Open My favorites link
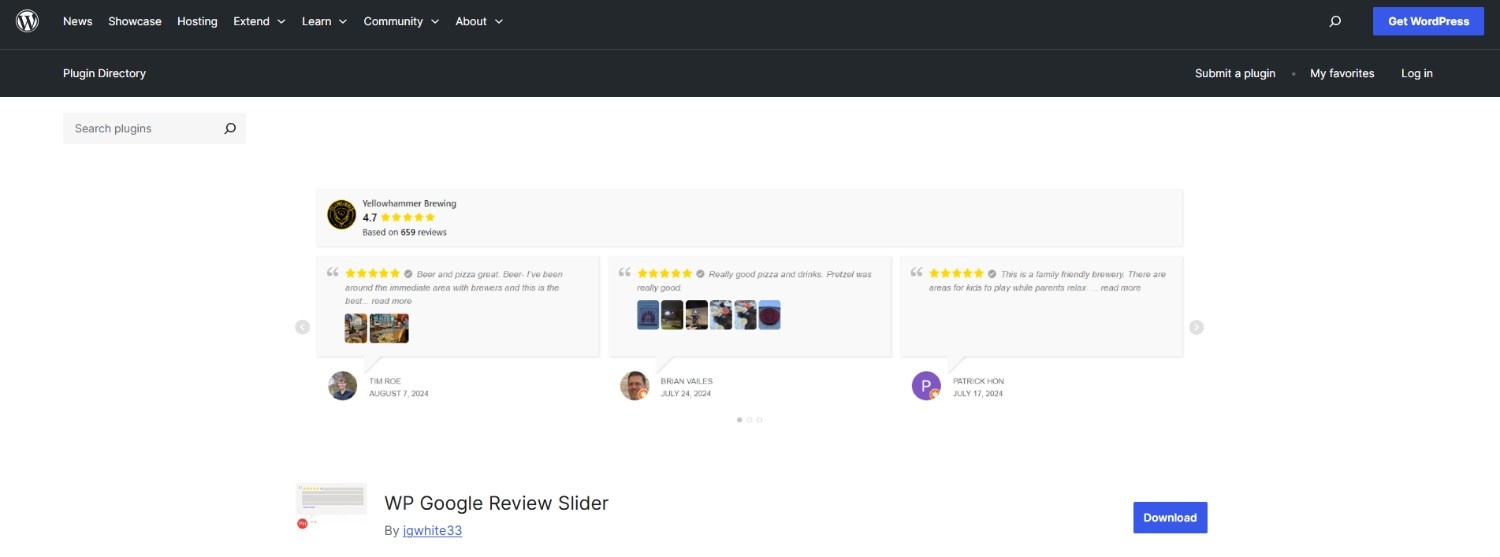 pos(1342,73)
